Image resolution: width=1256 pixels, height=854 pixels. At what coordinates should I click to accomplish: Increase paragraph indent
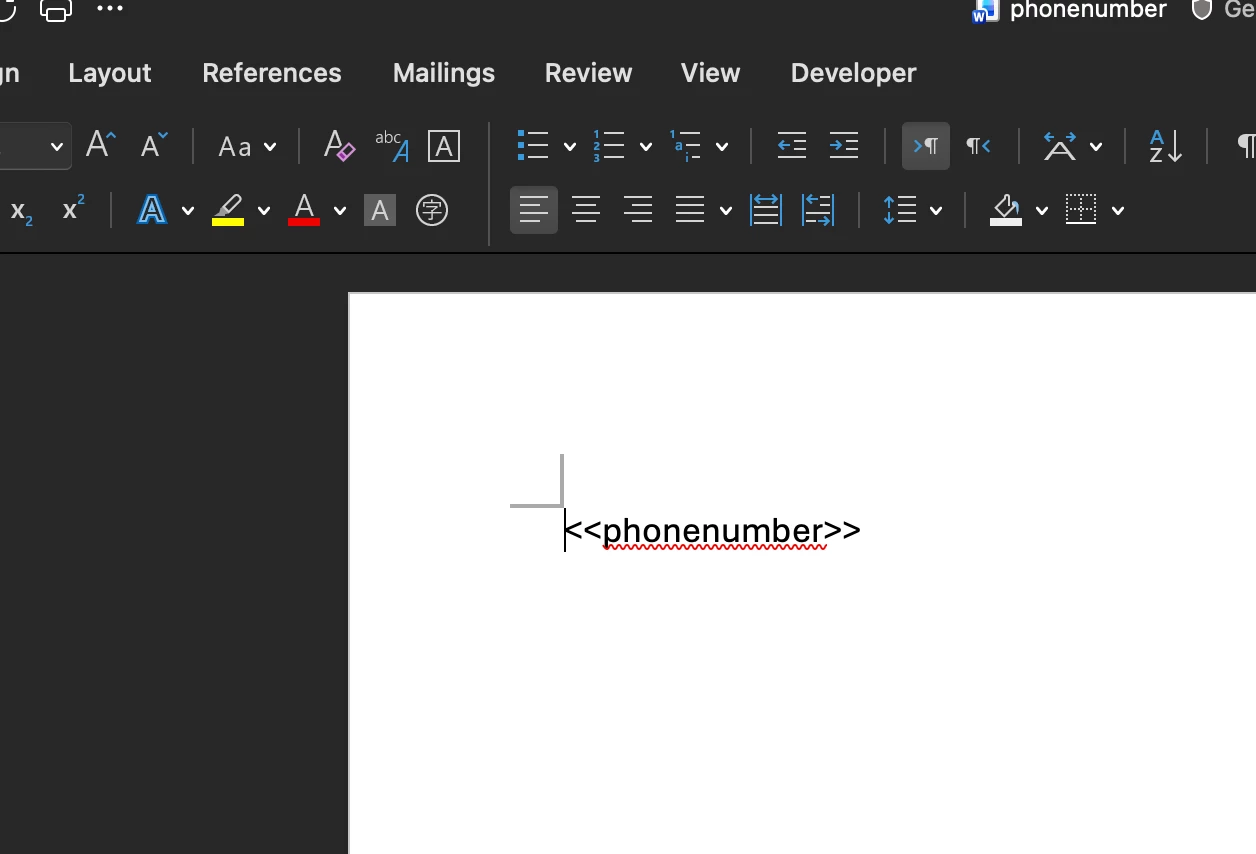(844, 146)
